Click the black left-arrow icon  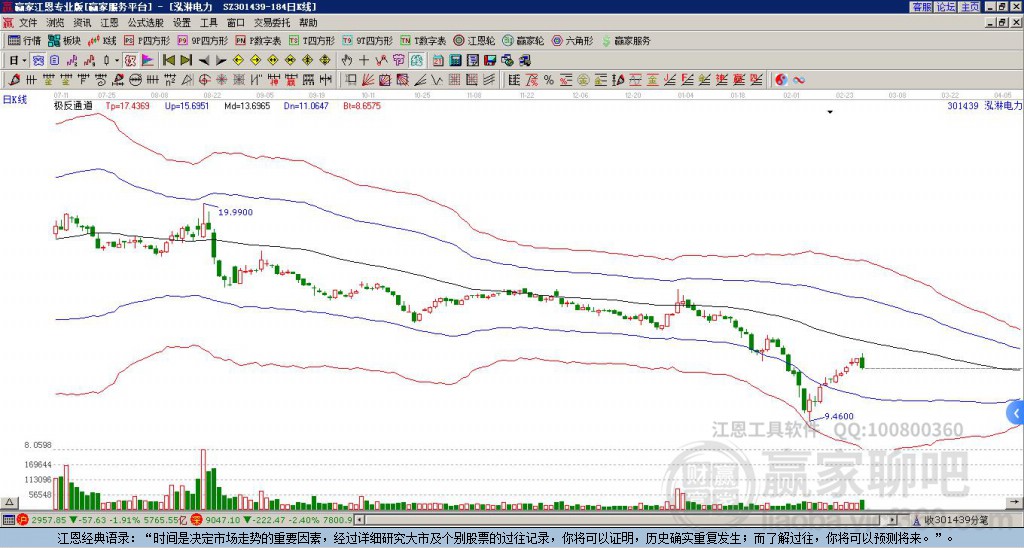[x=204, y=61]
